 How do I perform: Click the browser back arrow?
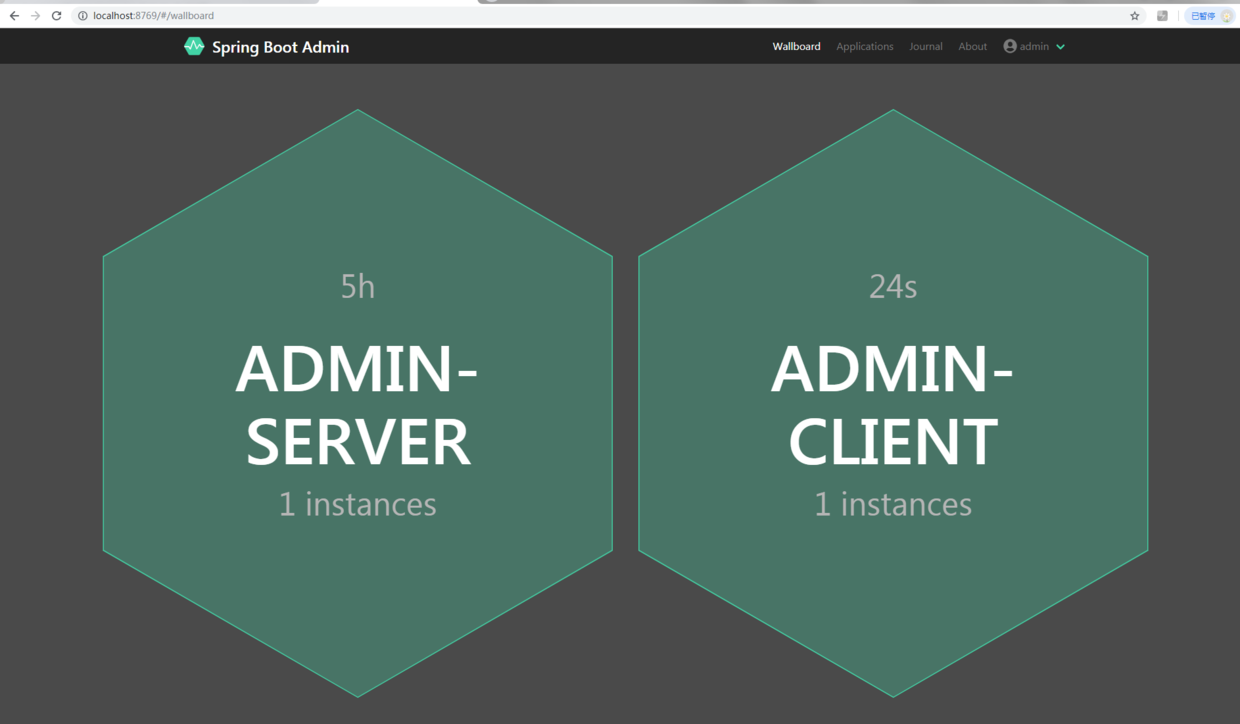(14, 16)
